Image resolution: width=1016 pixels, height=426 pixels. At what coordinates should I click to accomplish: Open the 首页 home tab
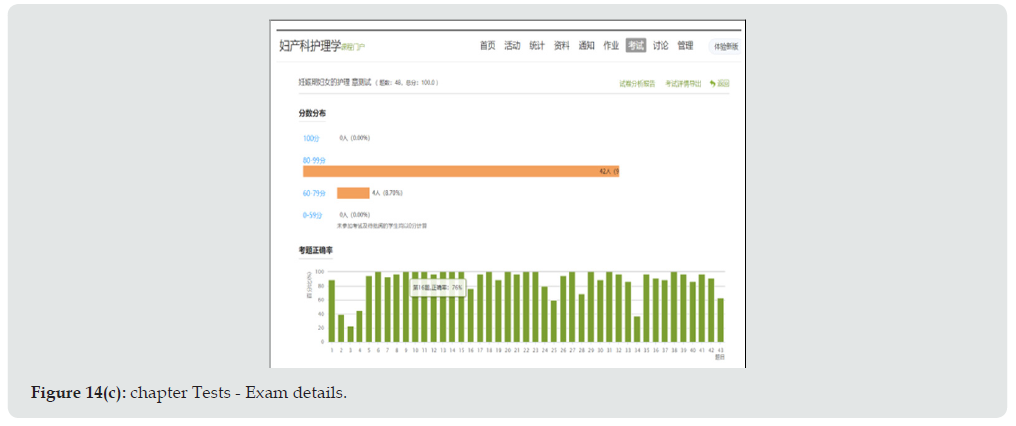click(487, 46)
